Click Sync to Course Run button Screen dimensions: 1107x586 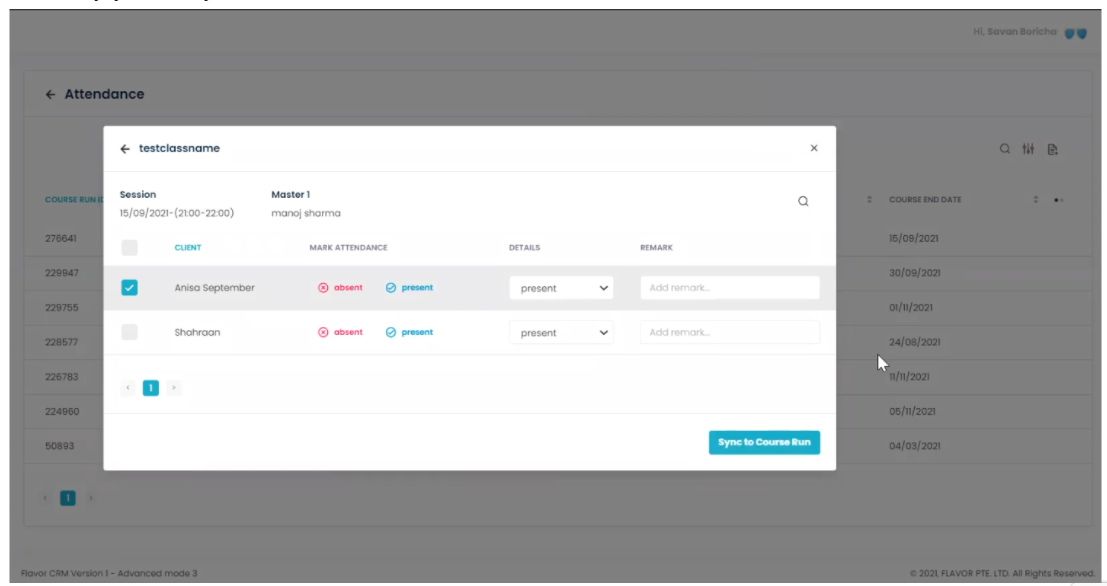point(765,443)
